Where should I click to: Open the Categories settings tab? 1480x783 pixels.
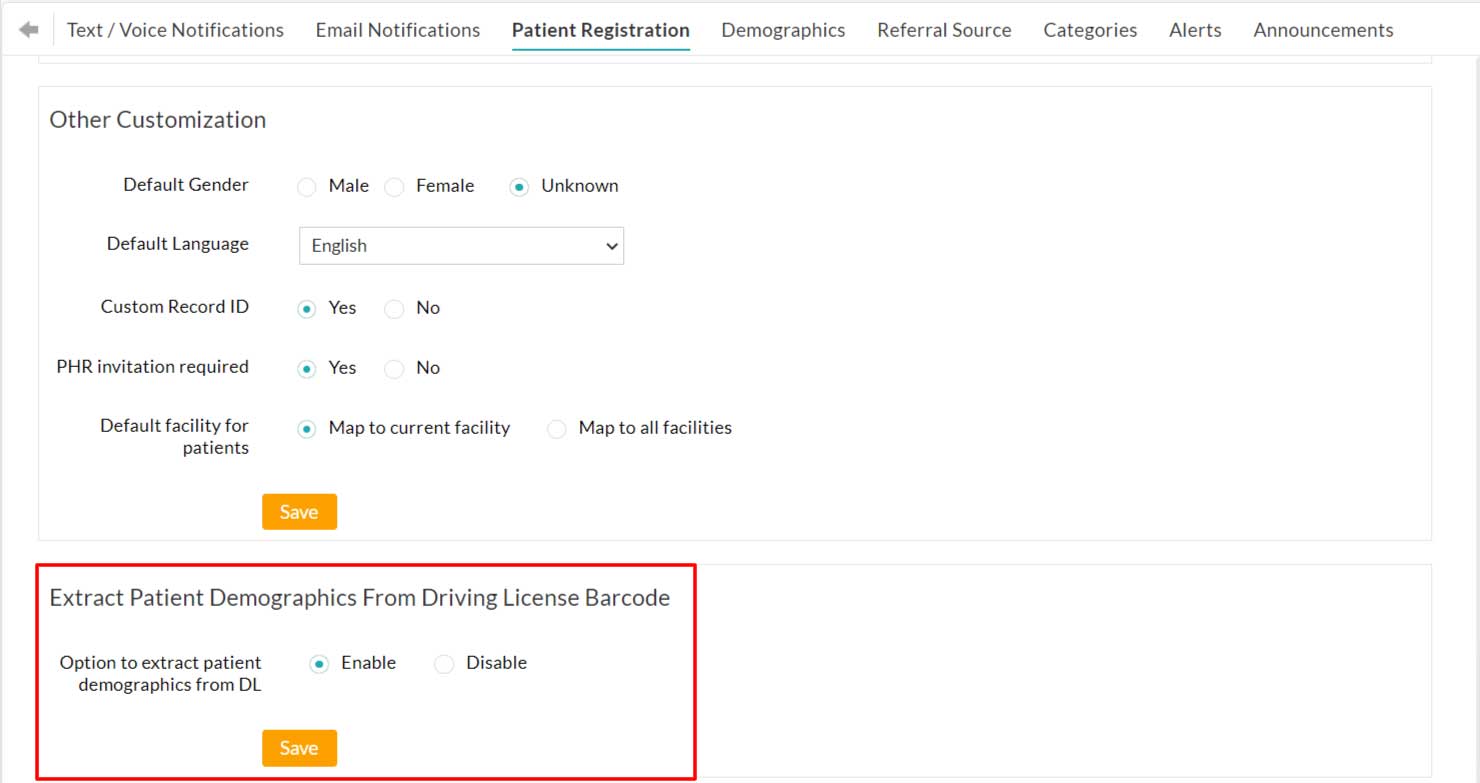[x=1090, y=30]
